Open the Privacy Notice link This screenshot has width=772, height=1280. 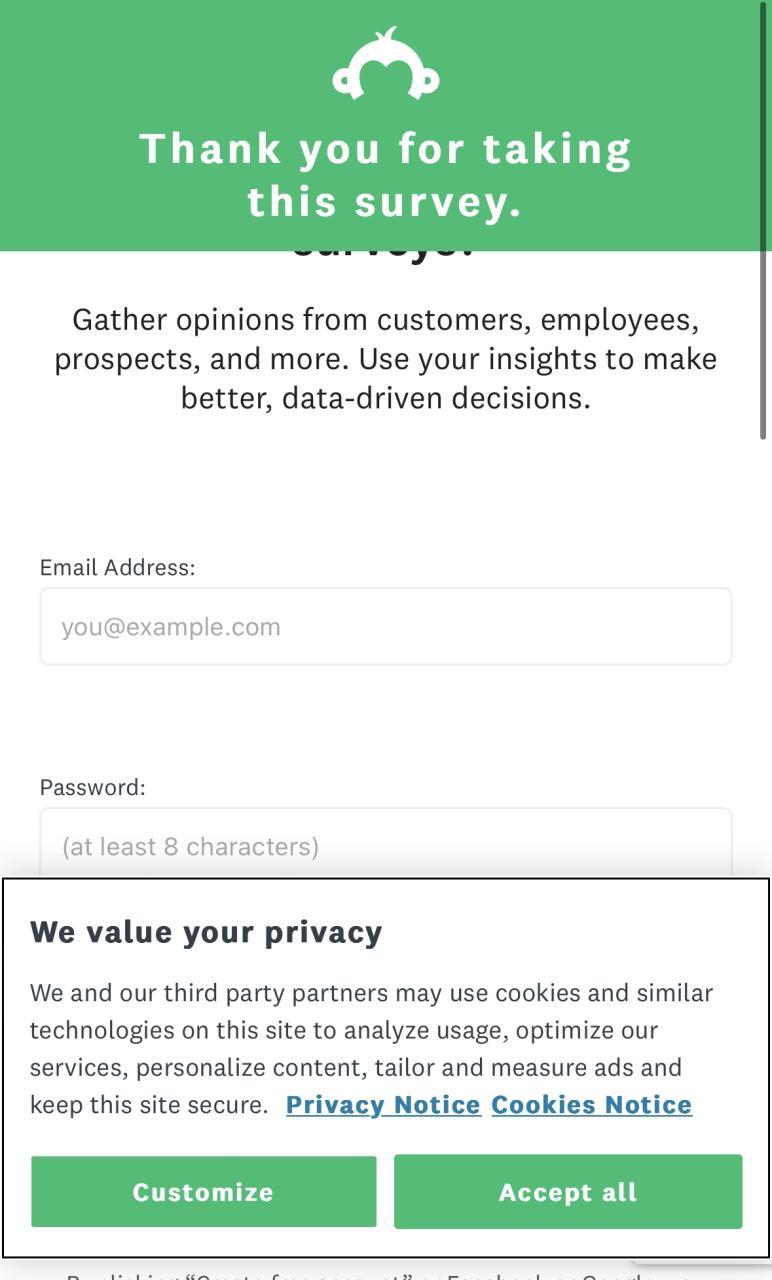pyautogui.click(x=383, y=1105)
